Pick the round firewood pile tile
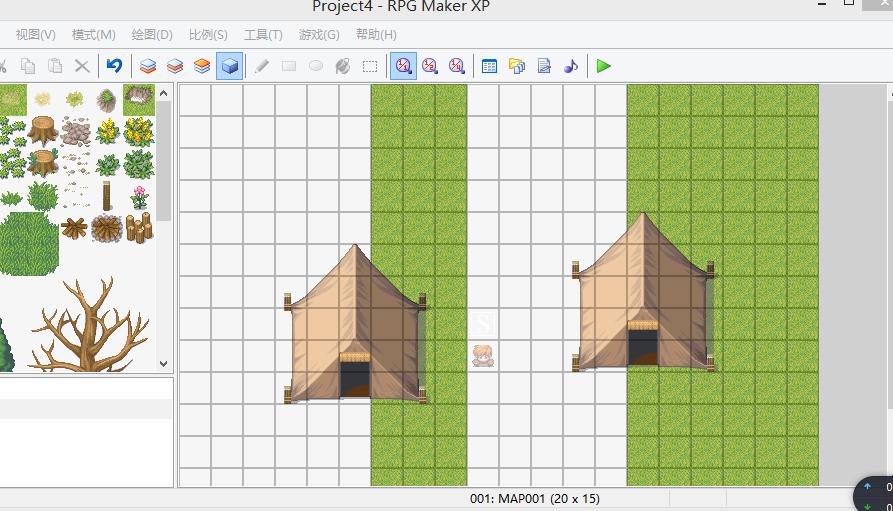The width and height of the screenshot is (893, 511). point(107,228)
